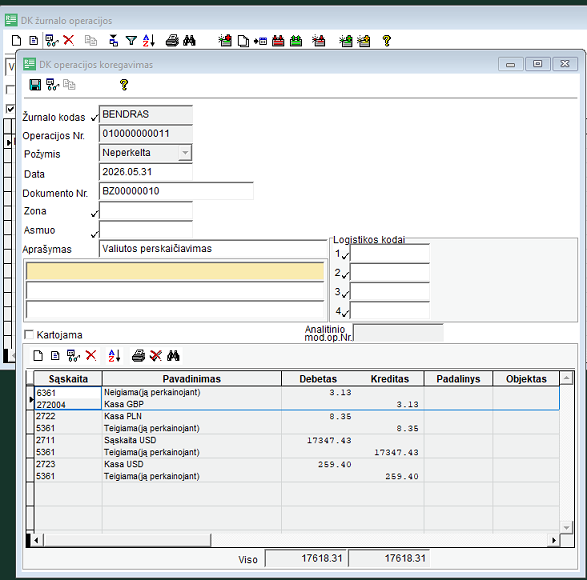The height and width of the screenshot is (580, 587).
Task: Open help in the edit dialog toolbar
Action: coord(124,85)
